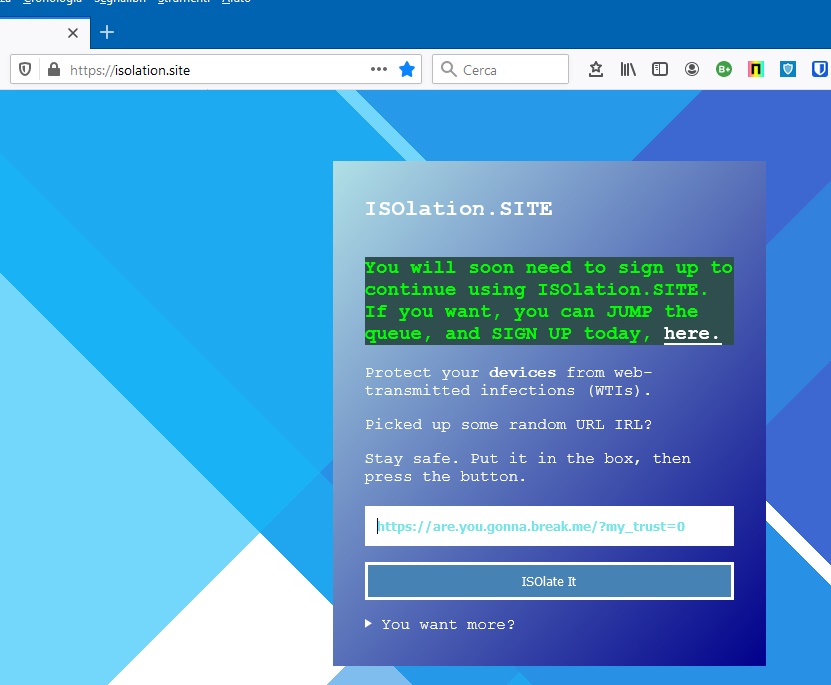The width and height of the screenshot is (831, 685).
Task: Toggle the sidebar view icon
Action: 660,69
